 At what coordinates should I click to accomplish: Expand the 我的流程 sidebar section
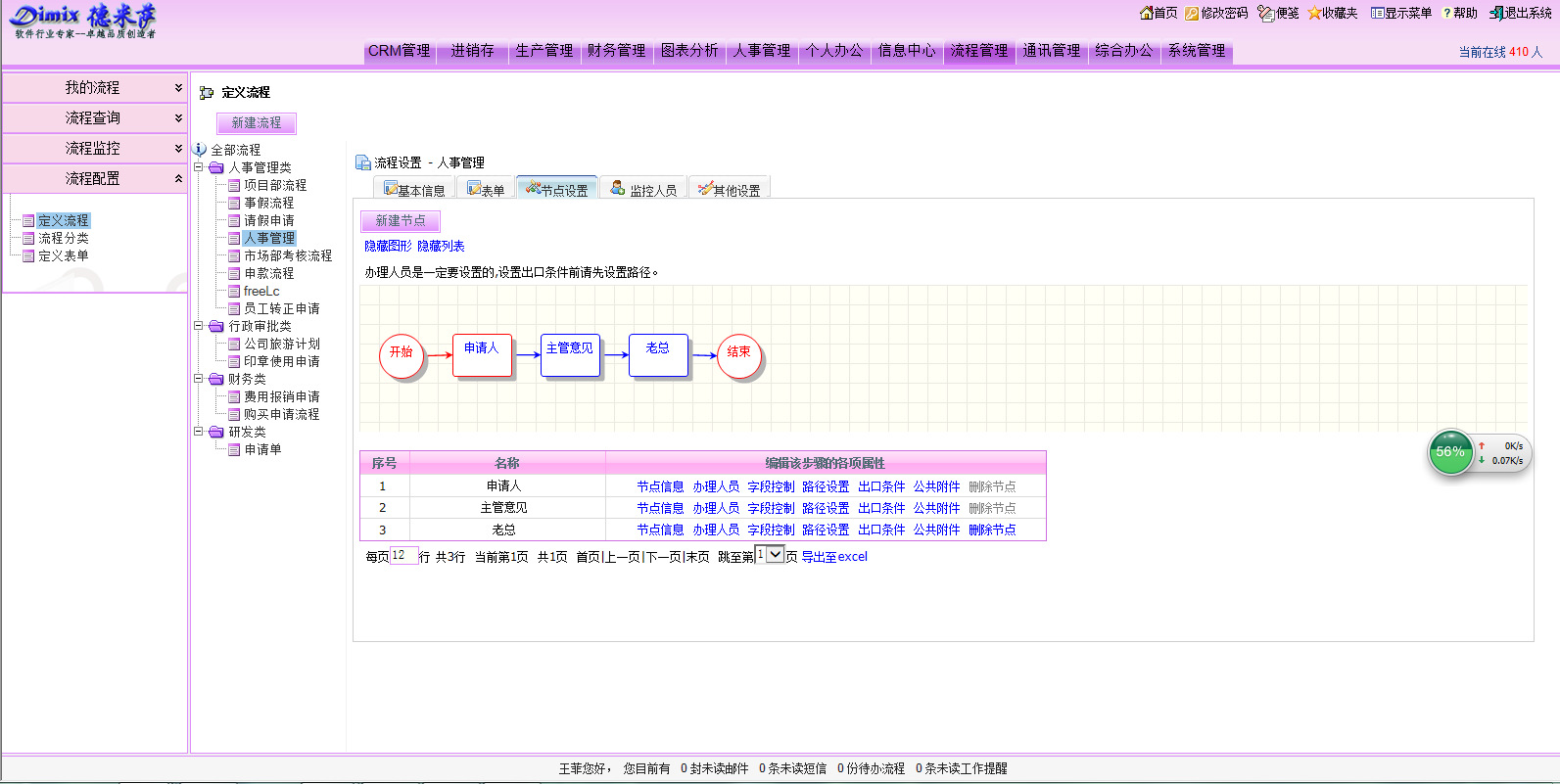(x=178, y=87)
